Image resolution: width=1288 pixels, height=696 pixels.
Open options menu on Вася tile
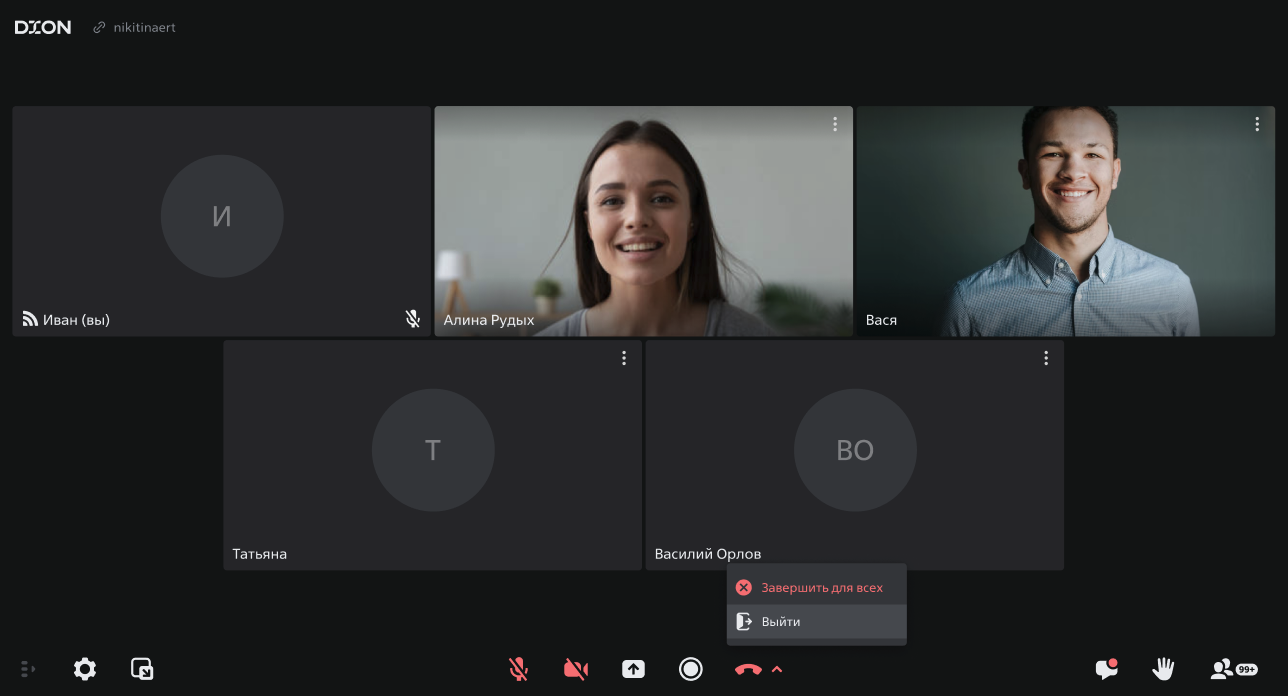coord(1257,124)
